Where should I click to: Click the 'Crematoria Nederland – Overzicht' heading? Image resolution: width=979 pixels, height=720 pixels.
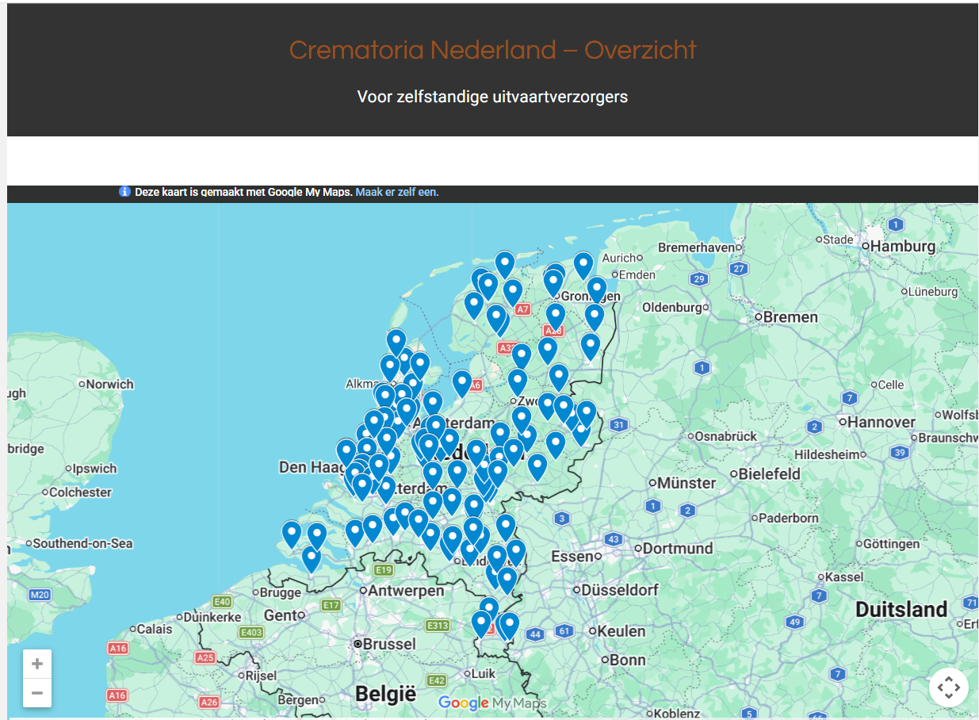point(492,50)
